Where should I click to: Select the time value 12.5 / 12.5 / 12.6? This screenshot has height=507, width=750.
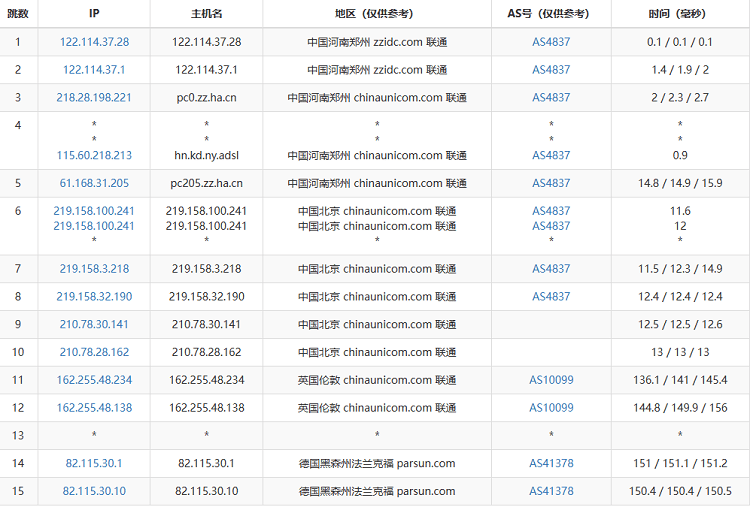point(680,324)
